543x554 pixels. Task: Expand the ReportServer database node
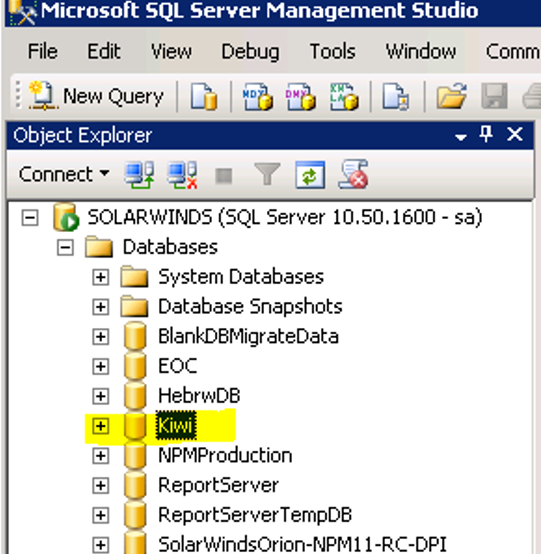coord(101,486)
